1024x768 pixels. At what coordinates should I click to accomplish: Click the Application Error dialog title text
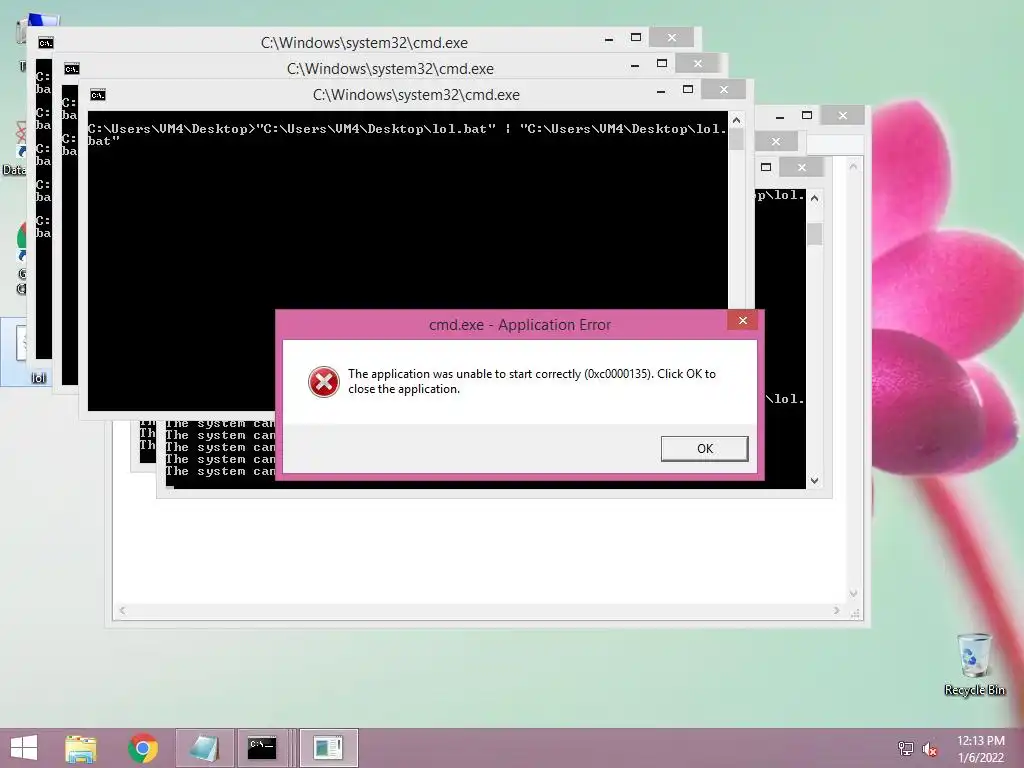520,325
